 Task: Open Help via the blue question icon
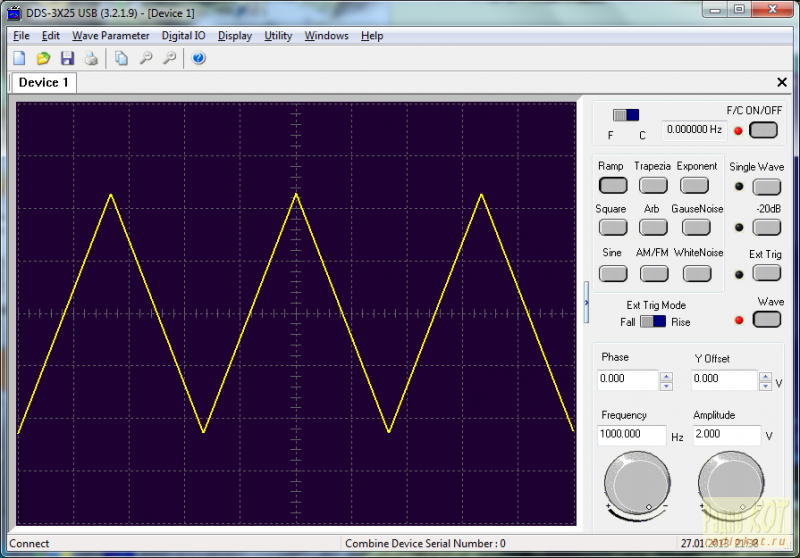198,58
